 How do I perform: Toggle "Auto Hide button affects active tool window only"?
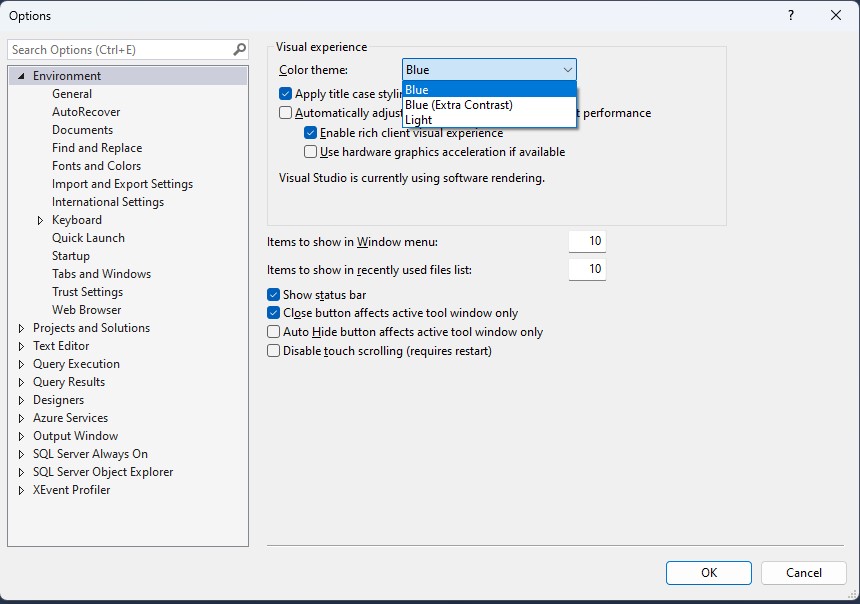pos(273,332)
